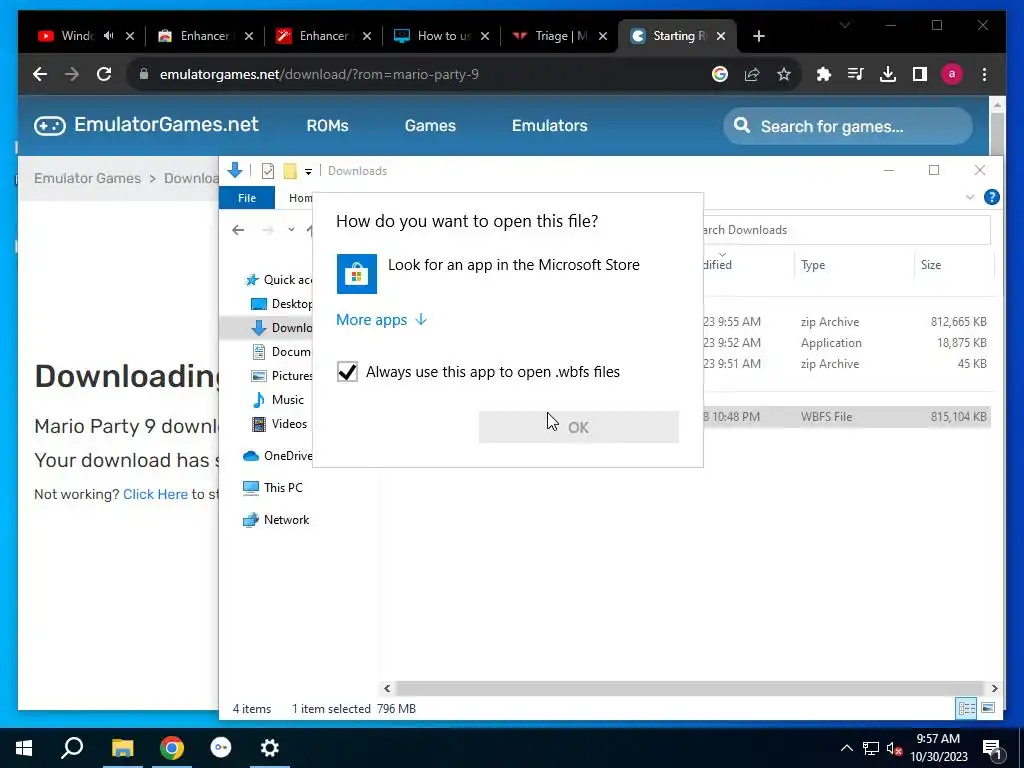Check the 'Always use this app' checkbox
Screen dimensions: 1024x768
(347, 372)
